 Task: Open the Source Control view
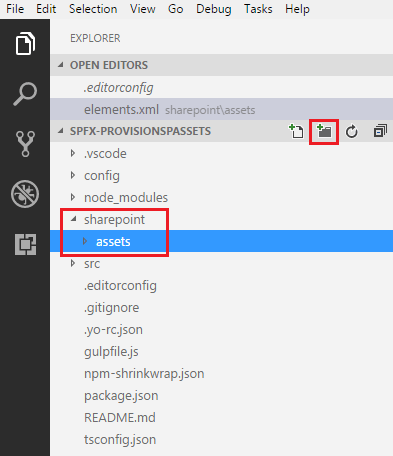25,144
